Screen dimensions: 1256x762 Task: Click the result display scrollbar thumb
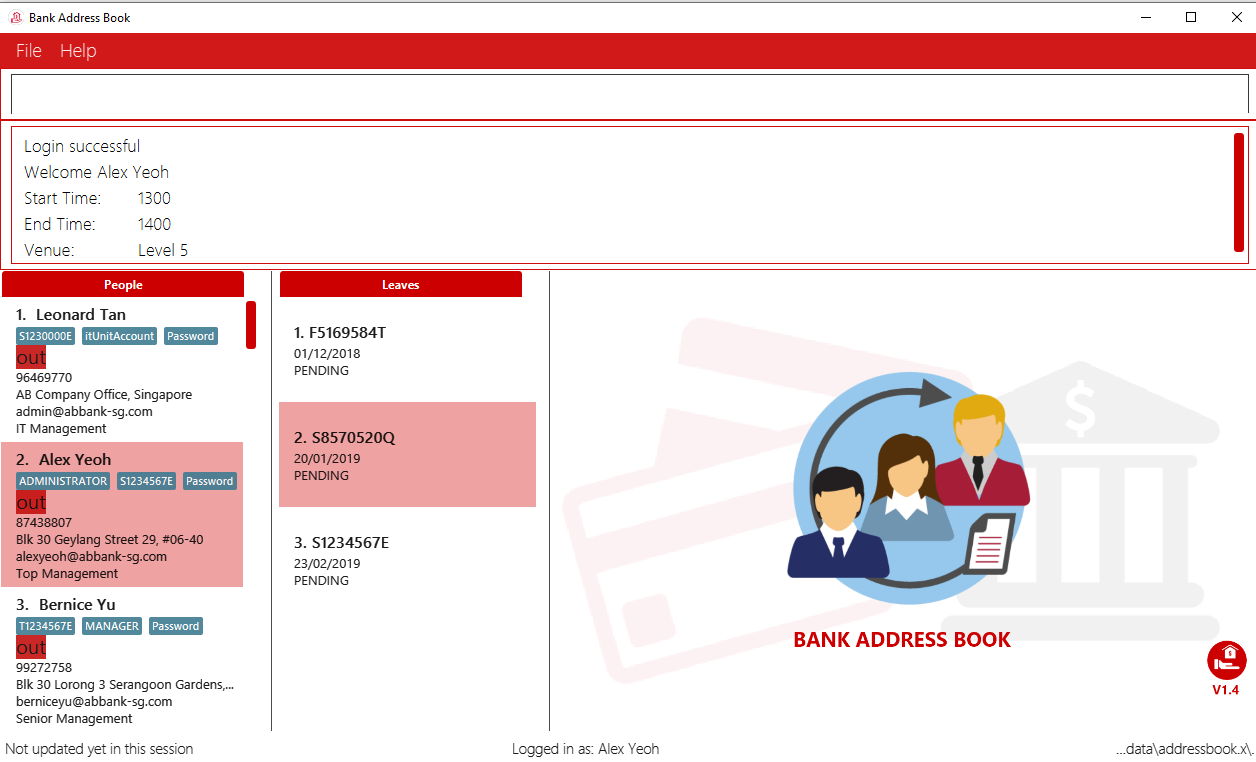coord(1239,192)
